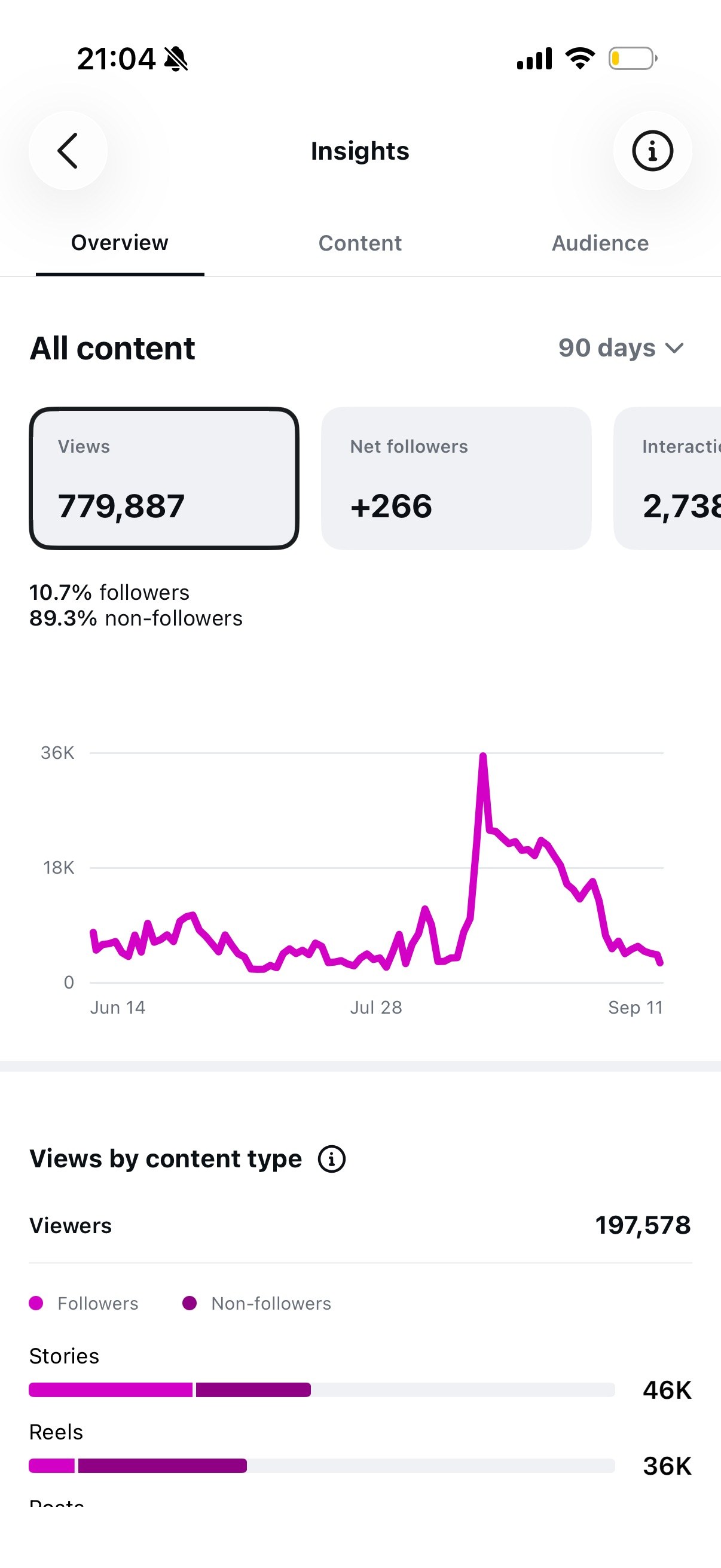
Task: Tap the back arrow icon
Action: tap(68, 150)
